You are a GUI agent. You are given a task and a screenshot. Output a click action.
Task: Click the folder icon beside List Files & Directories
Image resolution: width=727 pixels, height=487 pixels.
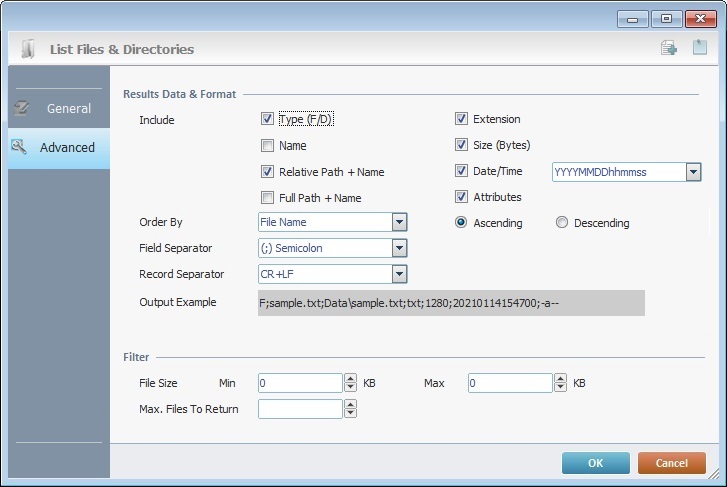29,48
